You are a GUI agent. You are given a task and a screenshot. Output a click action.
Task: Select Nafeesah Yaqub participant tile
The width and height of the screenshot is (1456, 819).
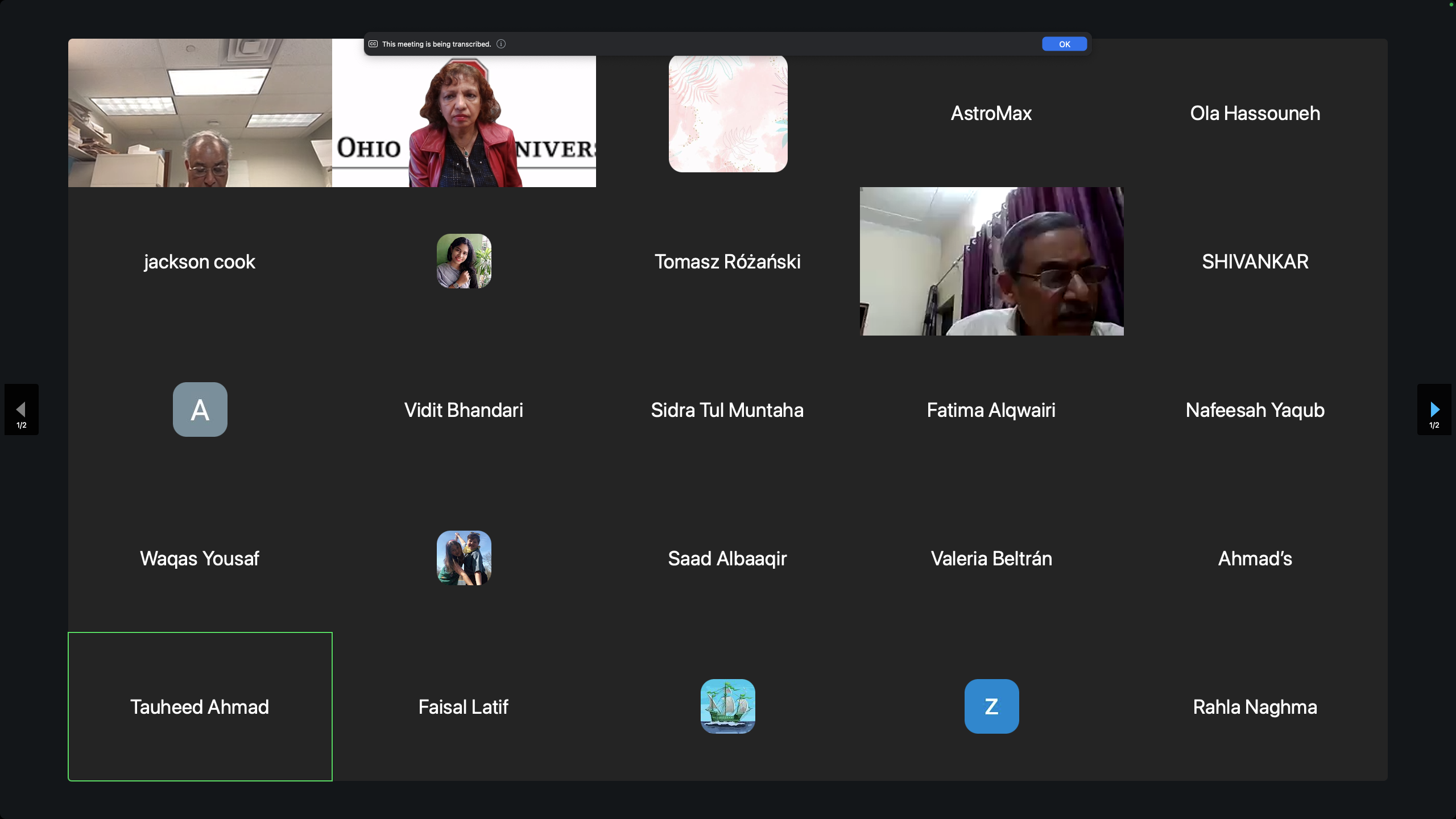coord(1255,409)
